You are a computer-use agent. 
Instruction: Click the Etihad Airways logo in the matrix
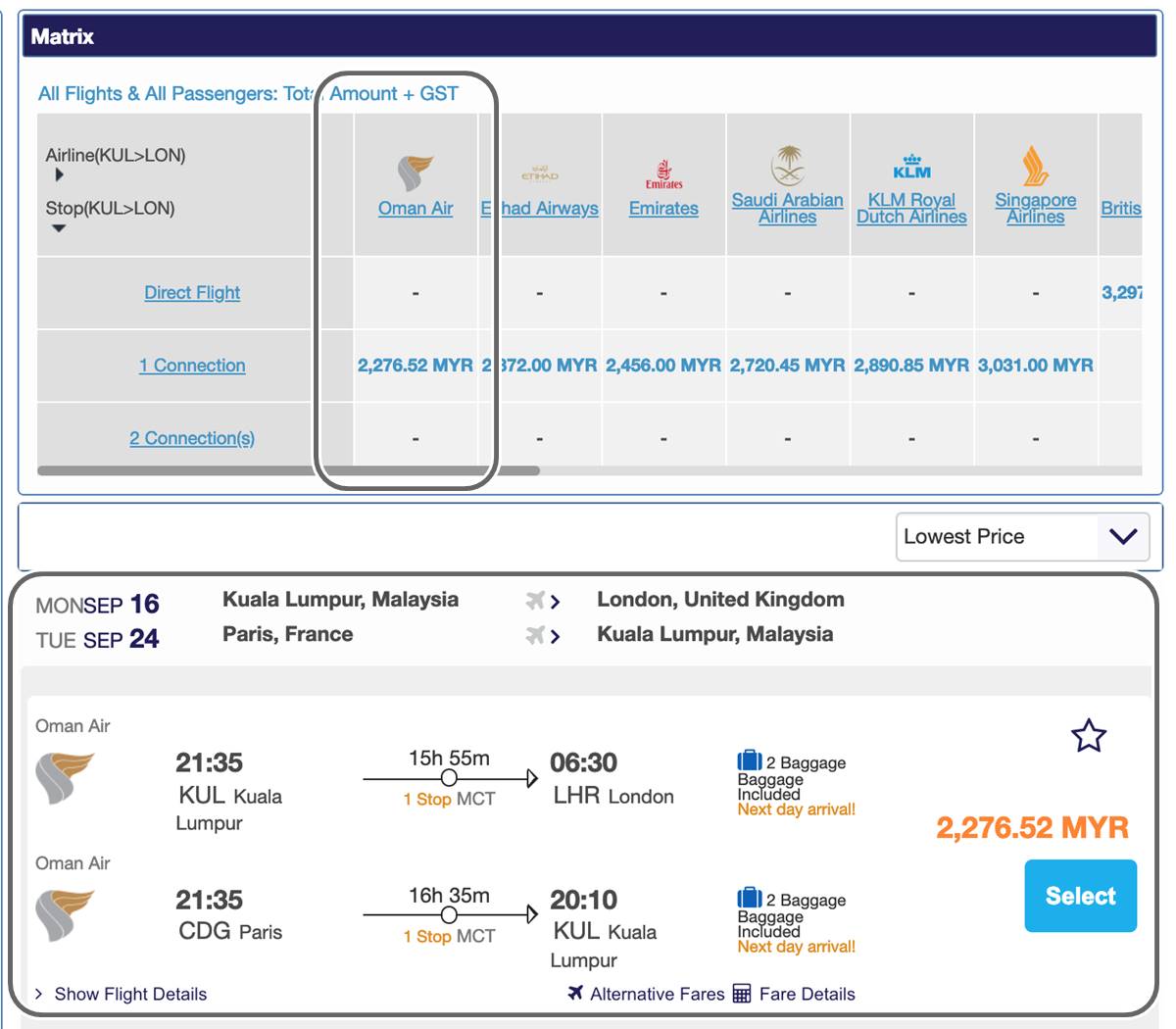(540, 176)
